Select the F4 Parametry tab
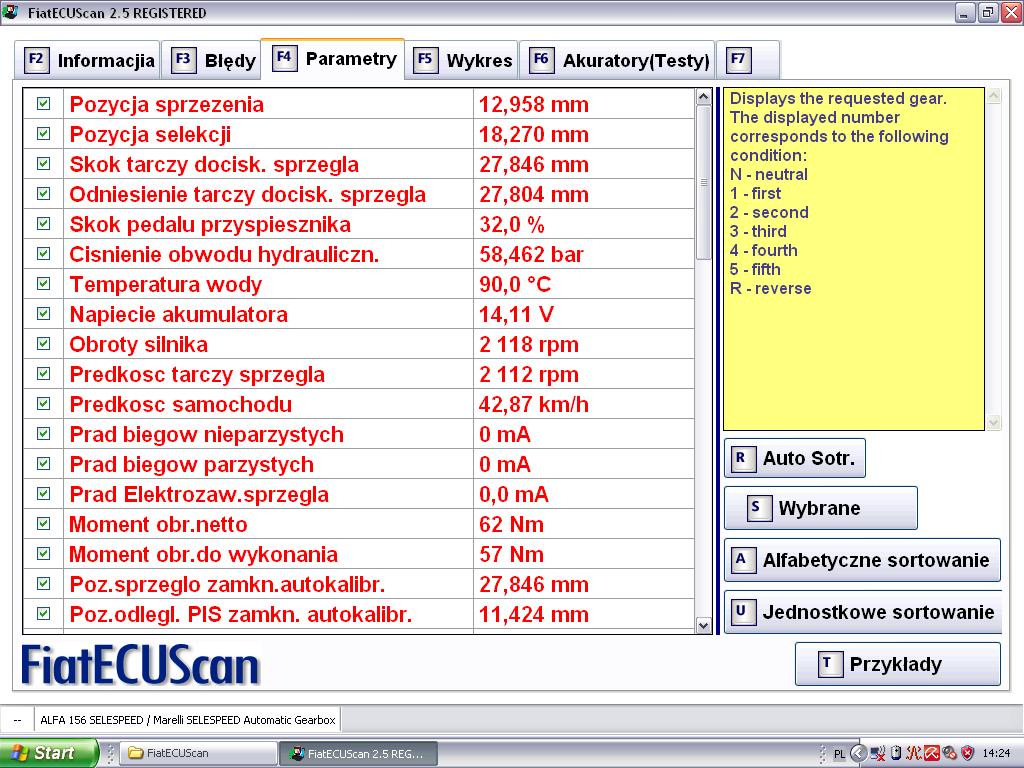 point(333,59)
